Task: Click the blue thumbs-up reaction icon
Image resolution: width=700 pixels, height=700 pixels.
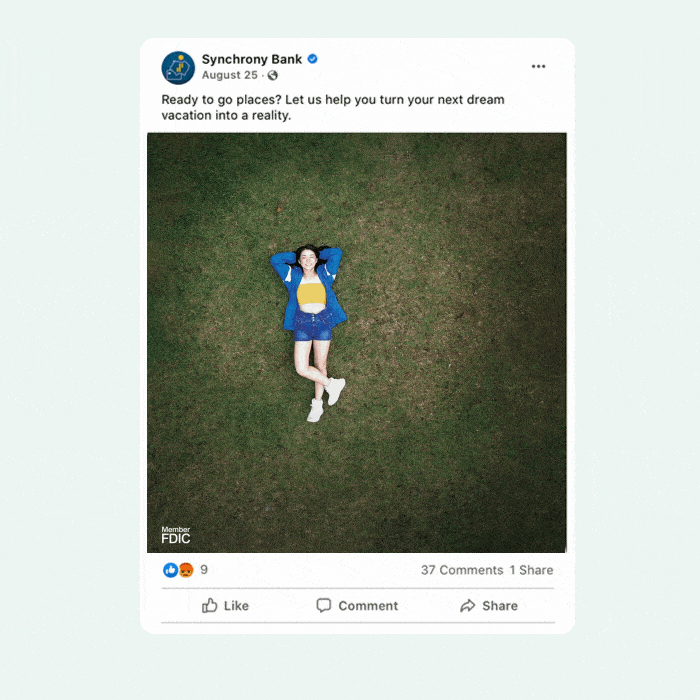Action: coord(171,570)
